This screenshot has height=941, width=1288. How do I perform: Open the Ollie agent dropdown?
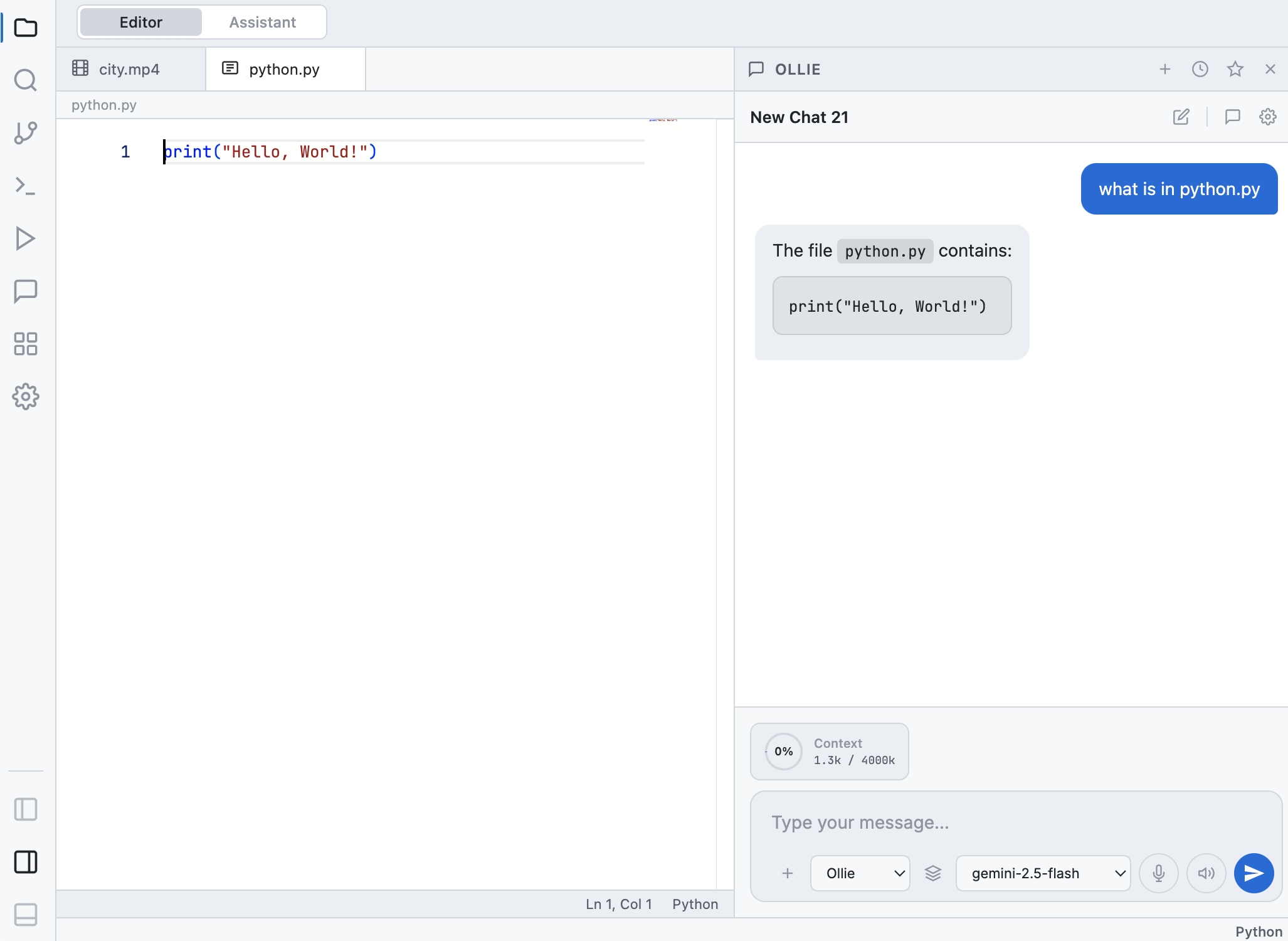(x=860, y=873)
